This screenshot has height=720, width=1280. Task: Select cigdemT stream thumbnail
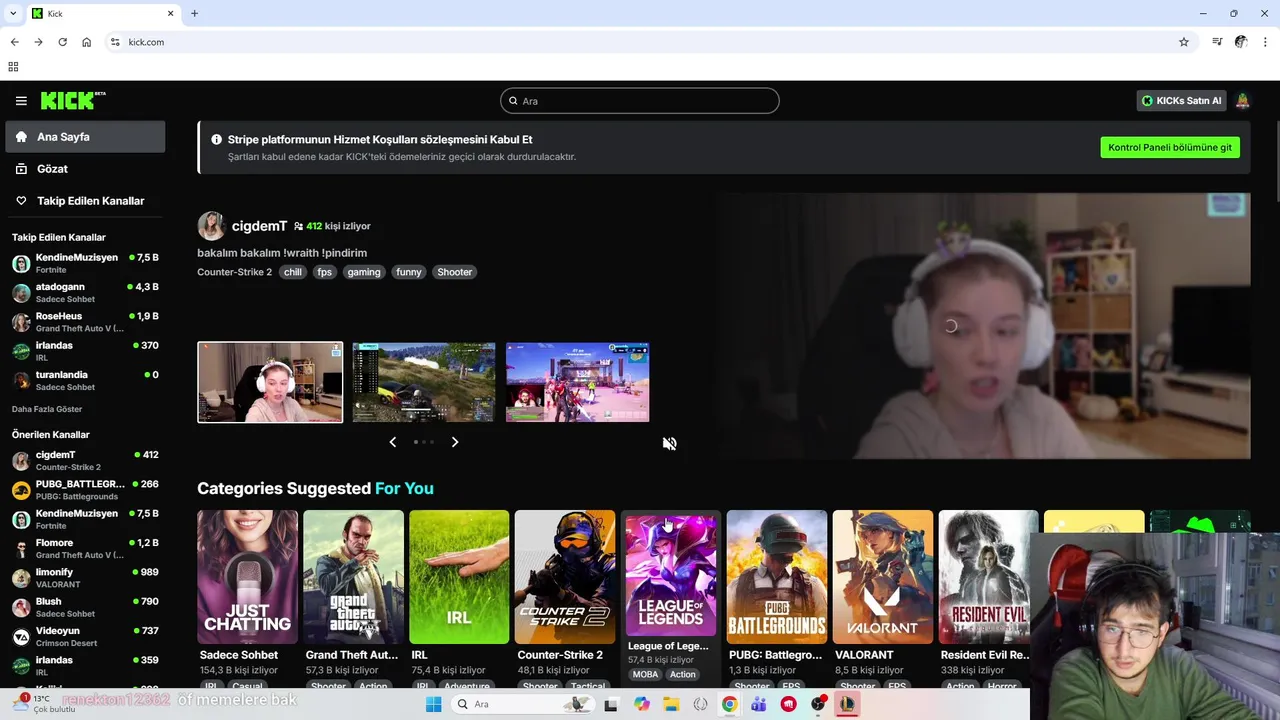click(x=270, y=382)
